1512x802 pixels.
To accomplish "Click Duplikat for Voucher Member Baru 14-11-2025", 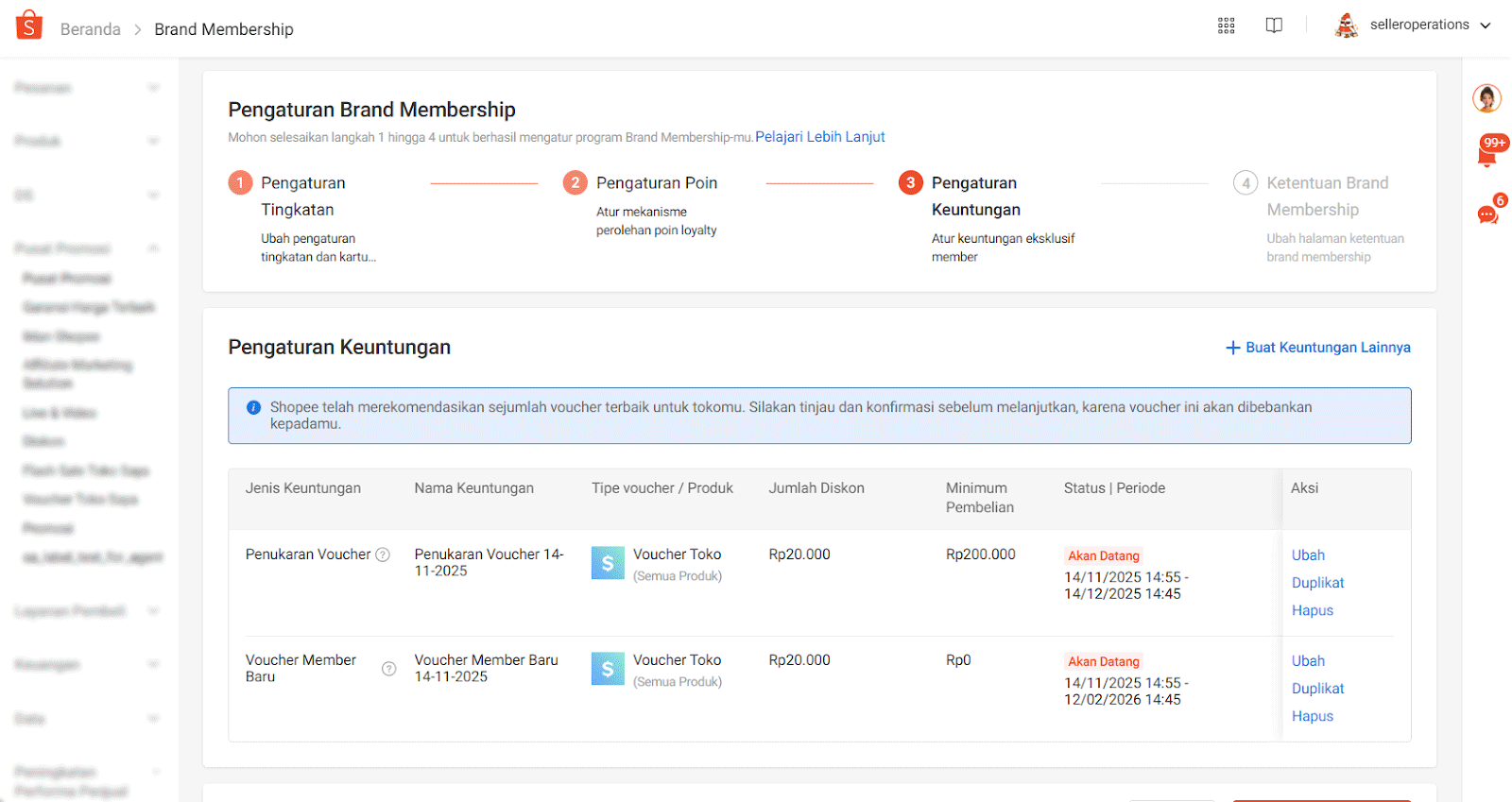I will [1317, 689].
